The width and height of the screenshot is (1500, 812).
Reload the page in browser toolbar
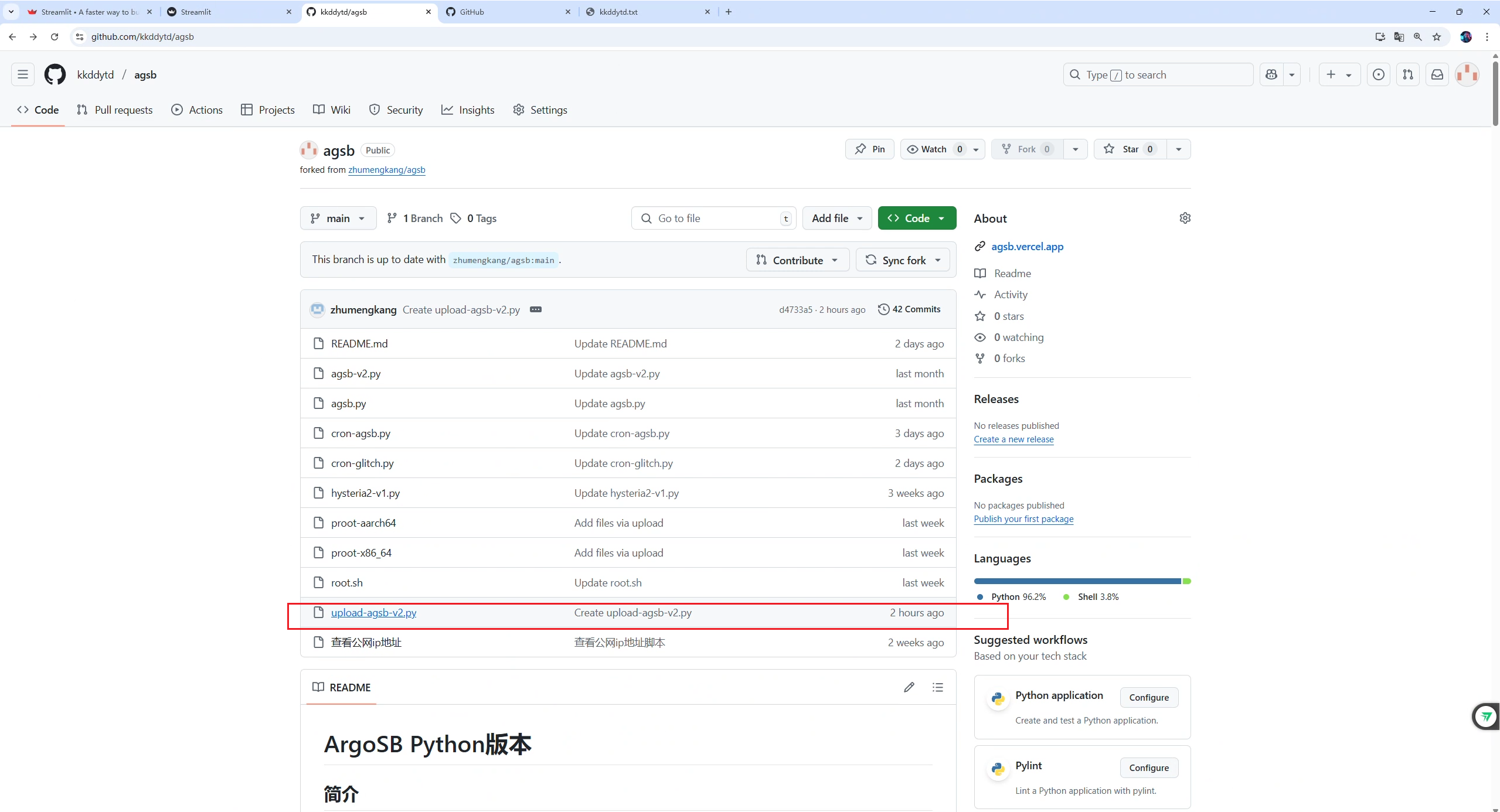[55, 36]
